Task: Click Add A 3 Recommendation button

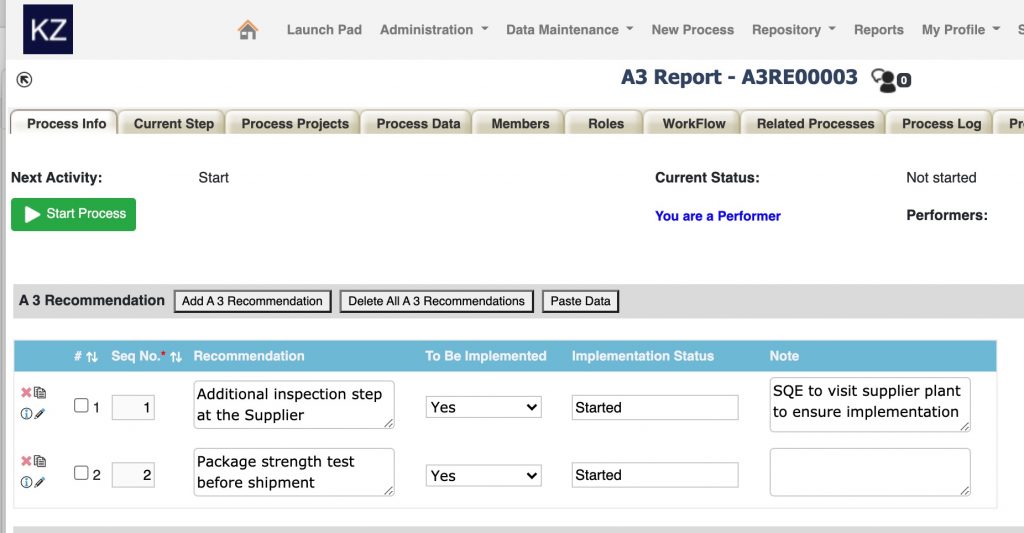Action: click(x=252, y=301)
